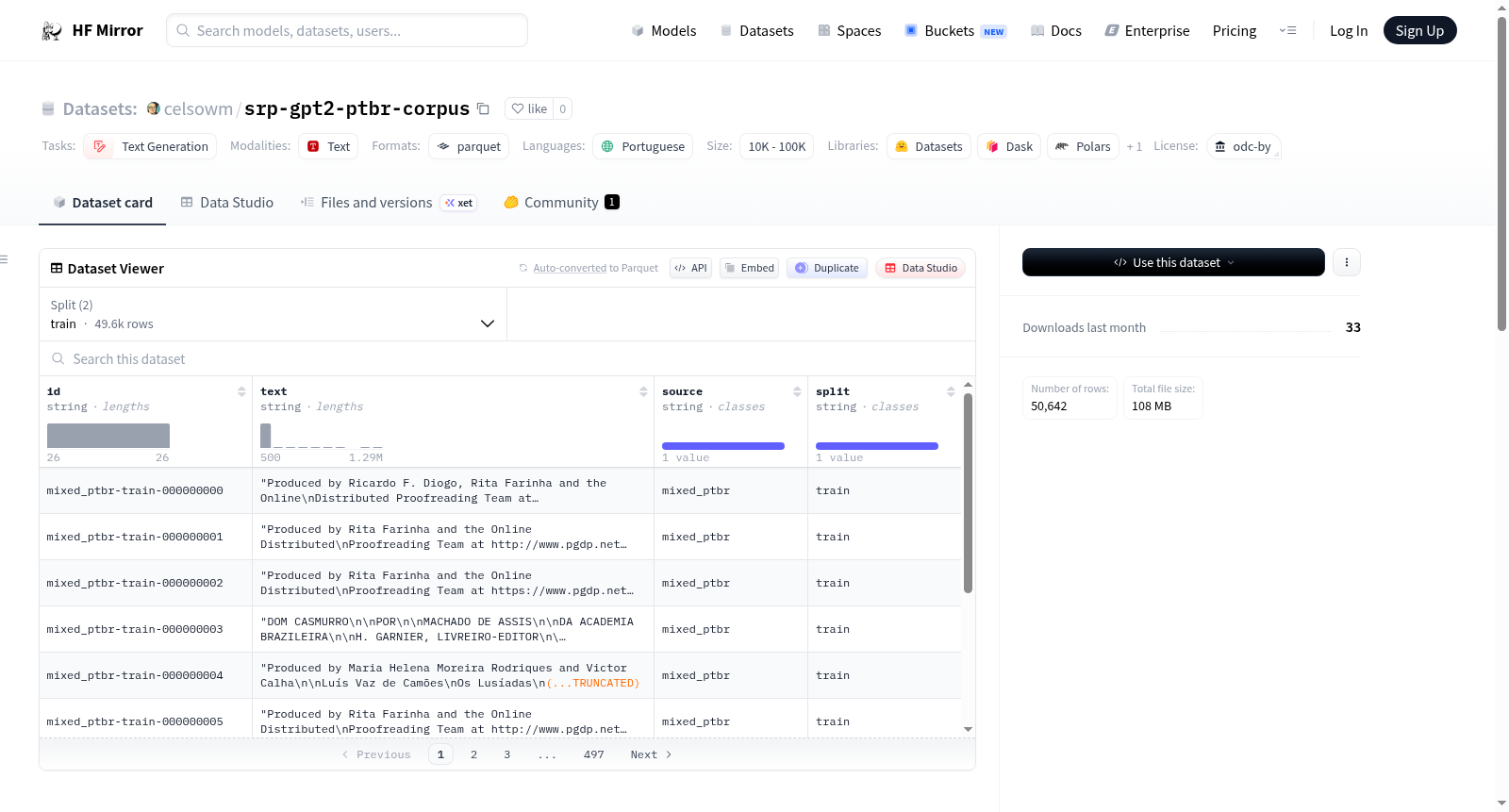Switch to Files and versions tab

[x=389, y=202]
